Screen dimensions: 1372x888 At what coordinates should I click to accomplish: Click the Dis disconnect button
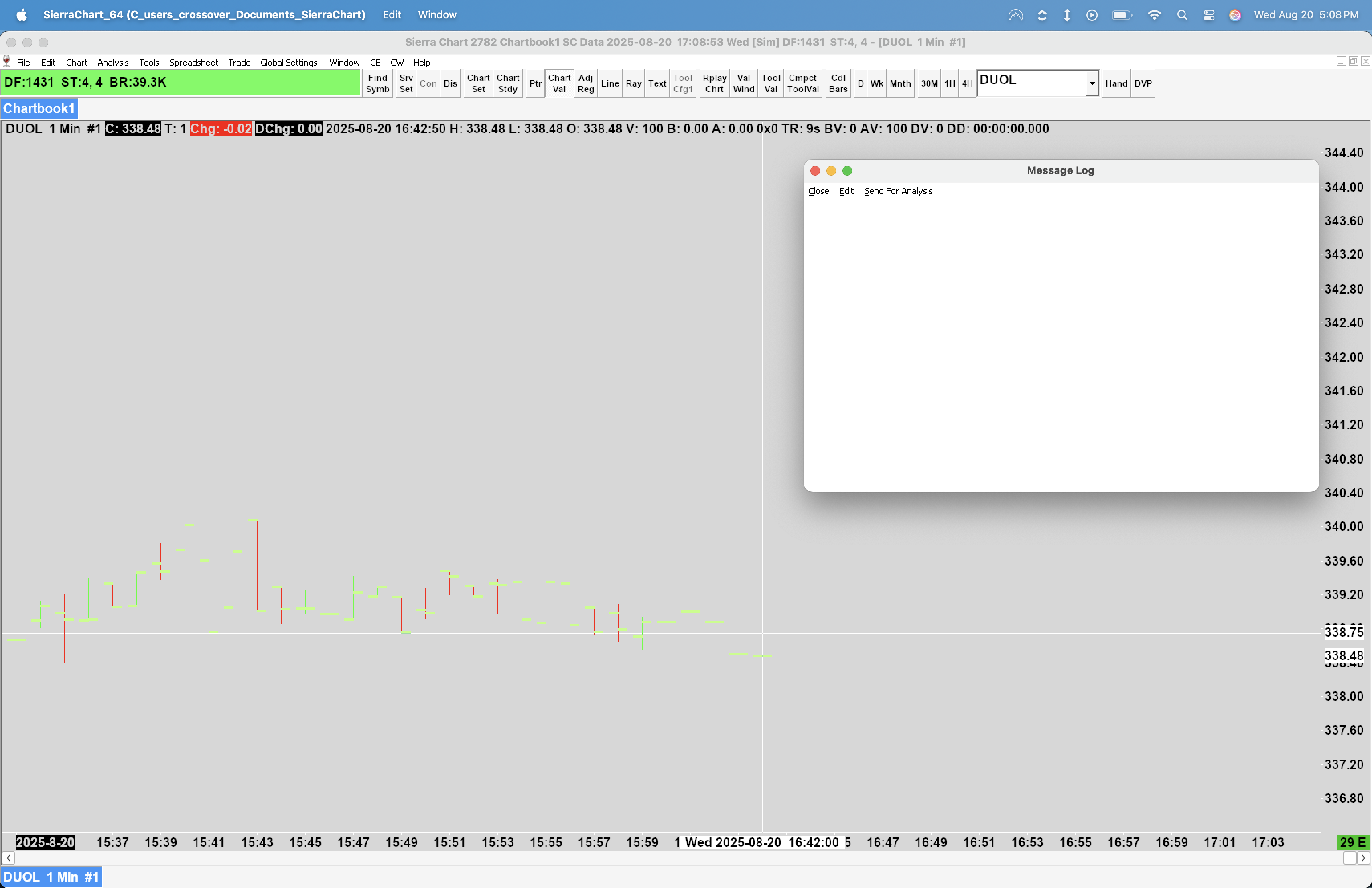(x=450, y=83)
